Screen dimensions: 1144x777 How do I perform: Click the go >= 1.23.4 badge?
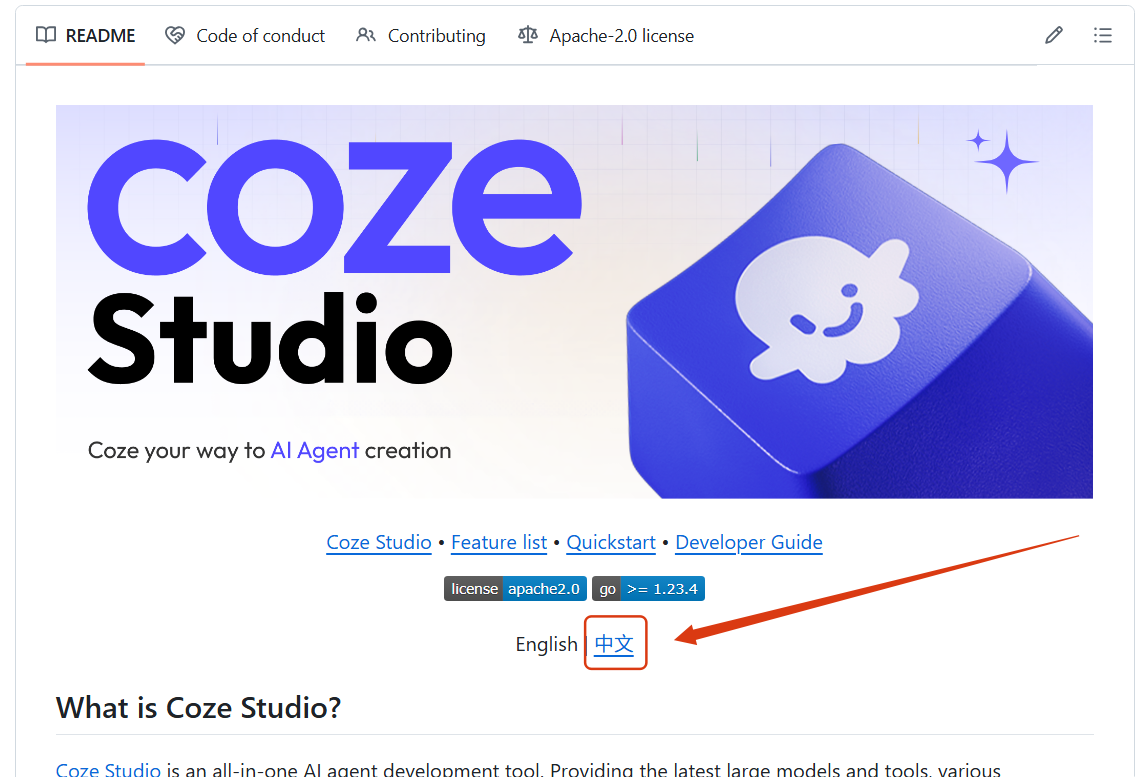pos(648,589)
